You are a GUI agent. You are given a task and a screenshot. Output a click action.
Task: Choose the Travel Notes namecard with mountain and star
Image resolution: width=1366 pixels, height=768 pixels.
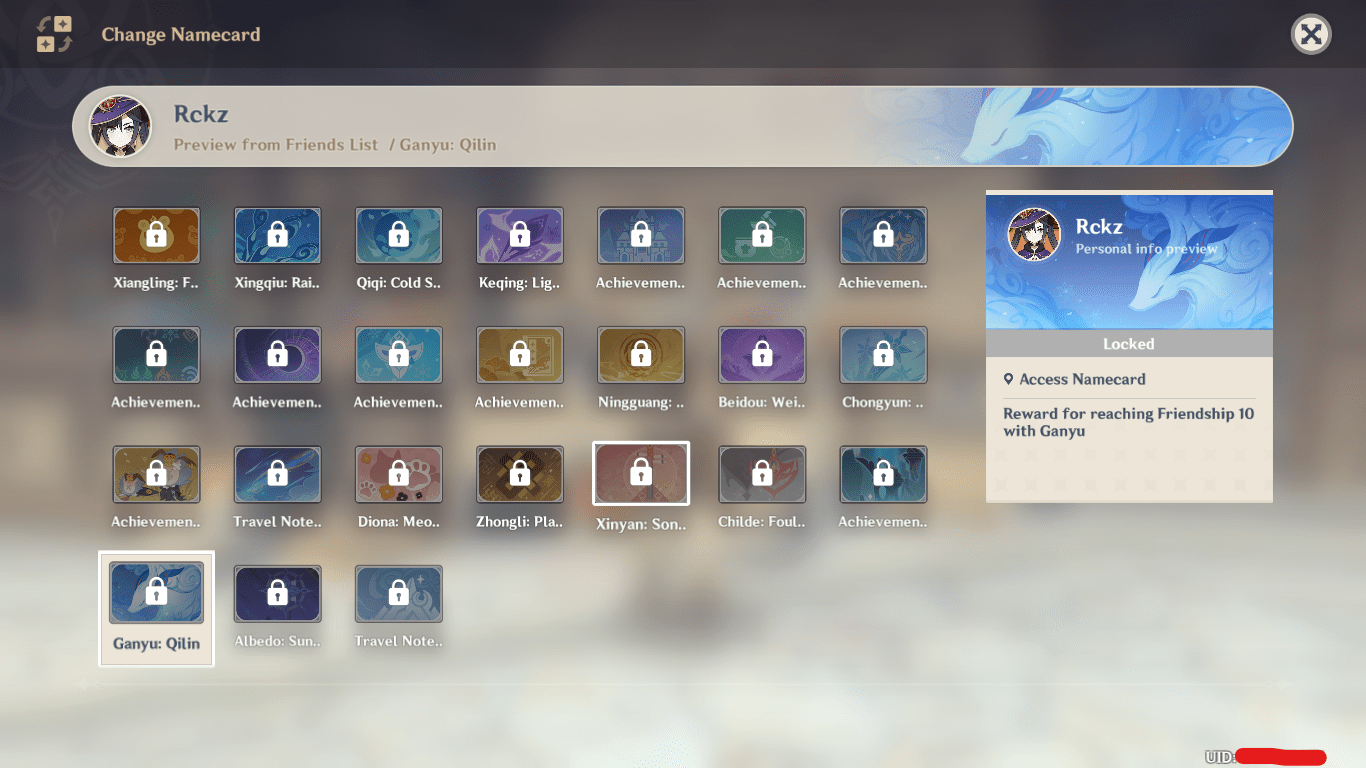point(398,593)
